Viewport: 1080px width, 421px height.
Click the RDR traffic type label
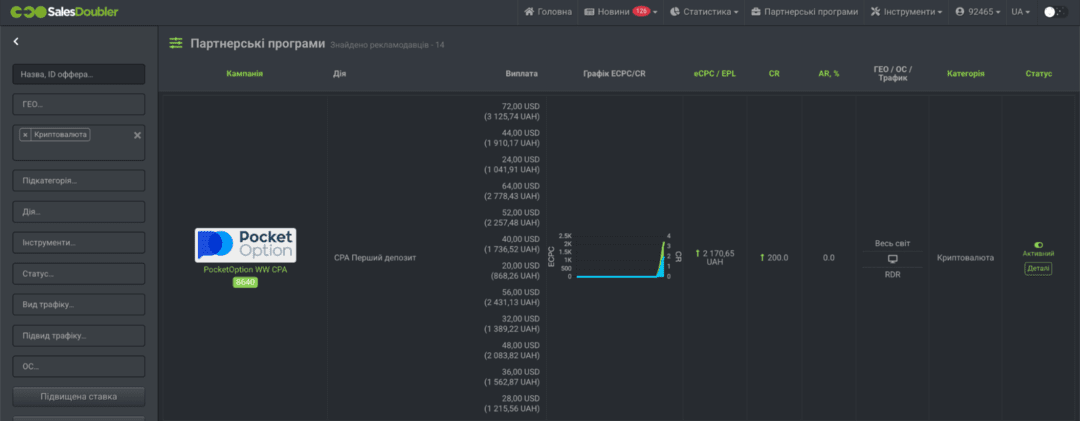(x=893, y=274)
